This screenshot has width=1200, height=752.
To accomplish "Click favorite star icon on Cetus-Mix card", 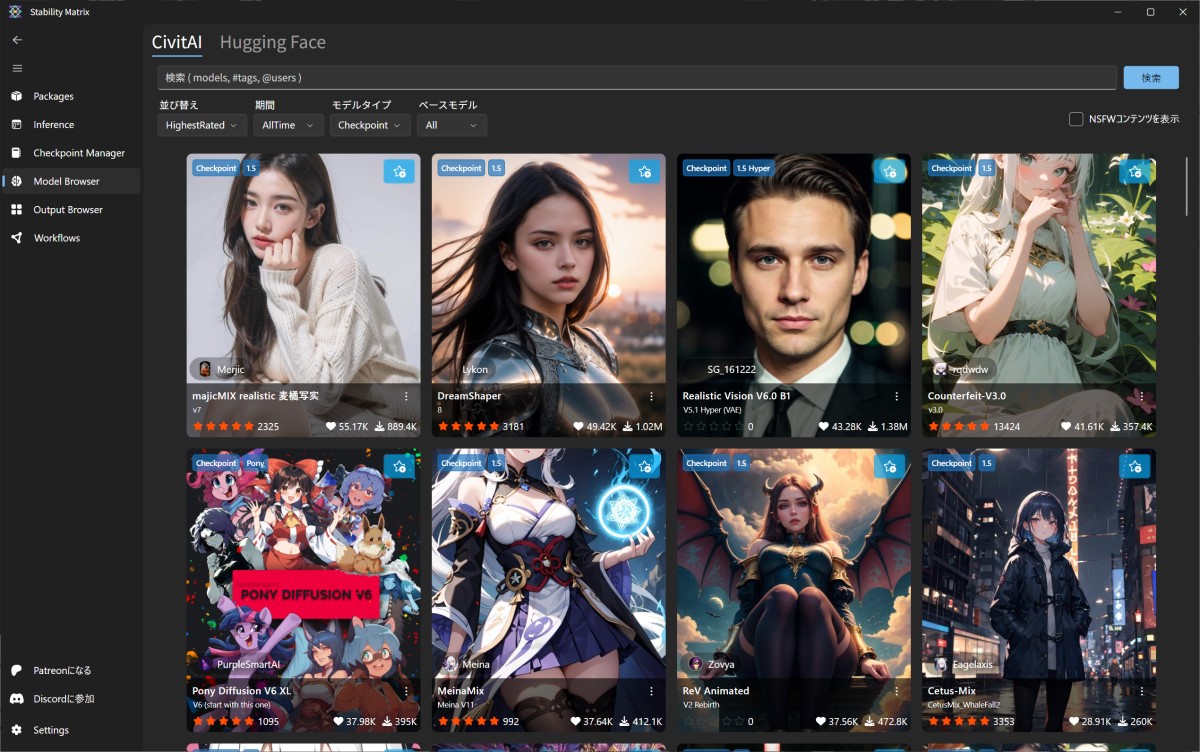I will click(x=1135, y=466).
